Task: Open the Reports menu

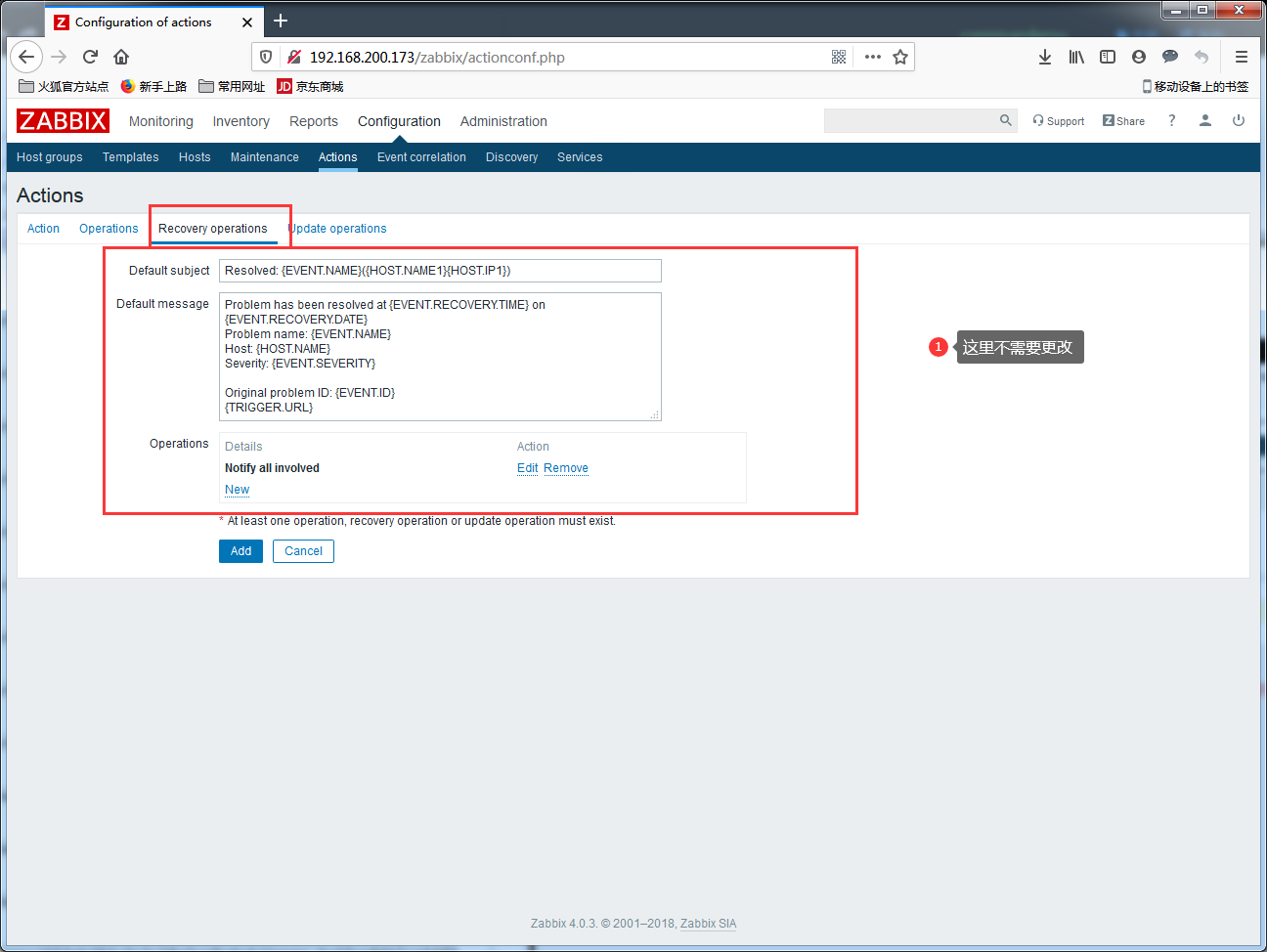Action: click(x=314, y=121)
